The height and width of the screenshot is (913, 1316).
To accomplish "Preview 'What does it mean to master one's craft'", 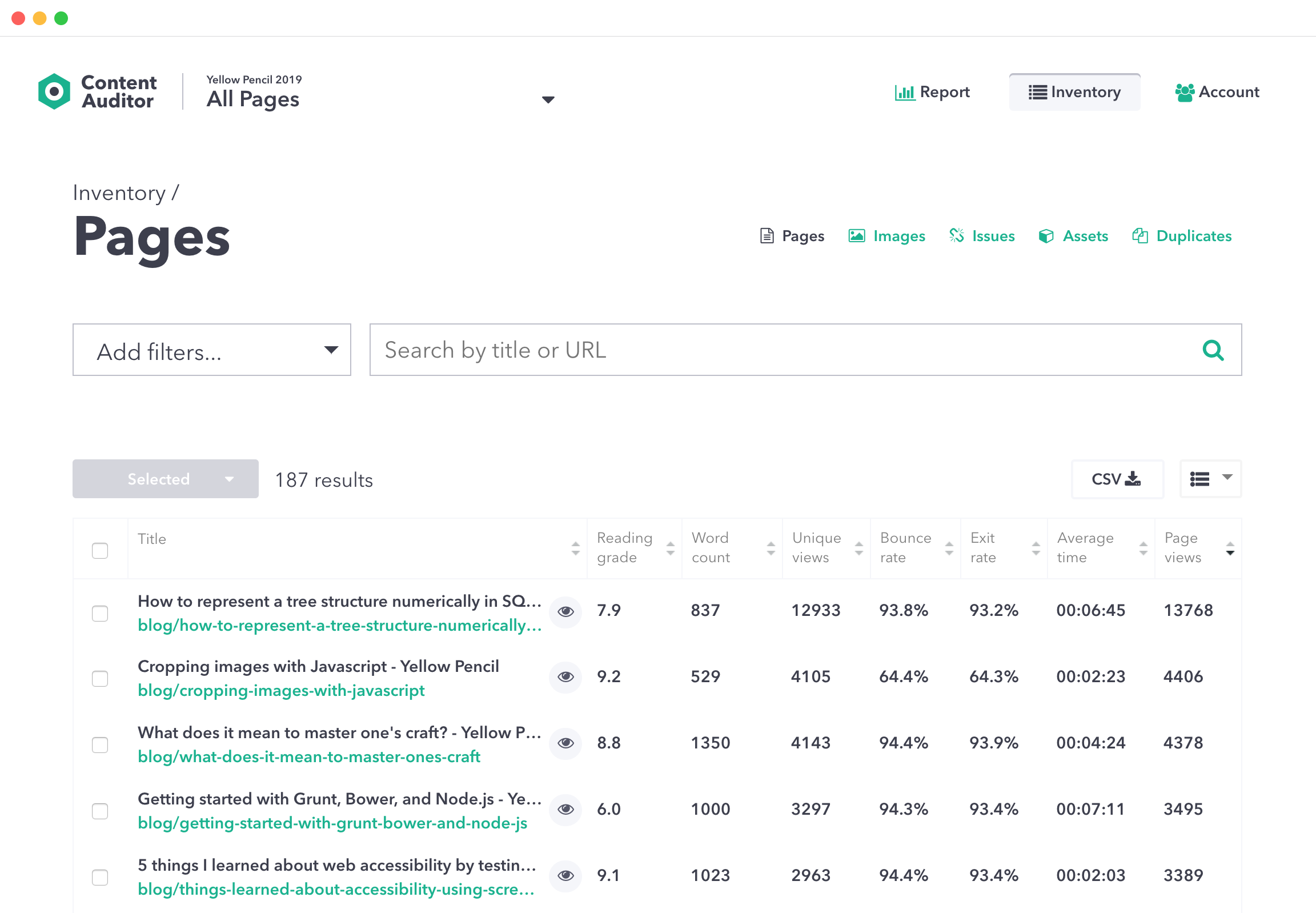I will (565, 744).
